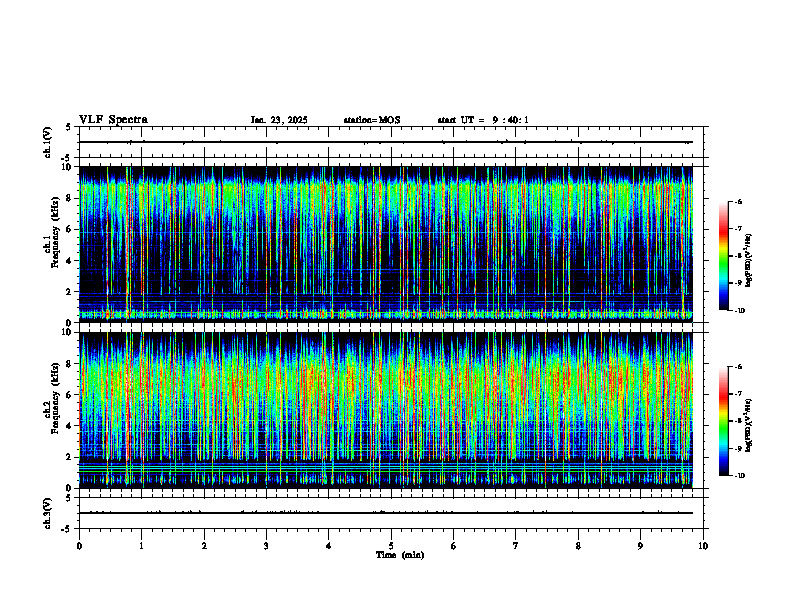Click the ch.2 colorbar "-6" label
The width and height of the screenshot is (792, 612).
click(x=738, y=367)
